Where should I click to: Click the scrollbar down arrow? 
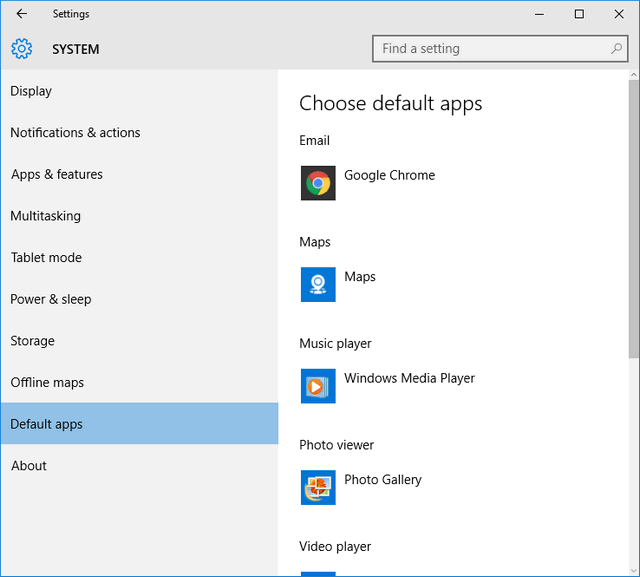634,570
